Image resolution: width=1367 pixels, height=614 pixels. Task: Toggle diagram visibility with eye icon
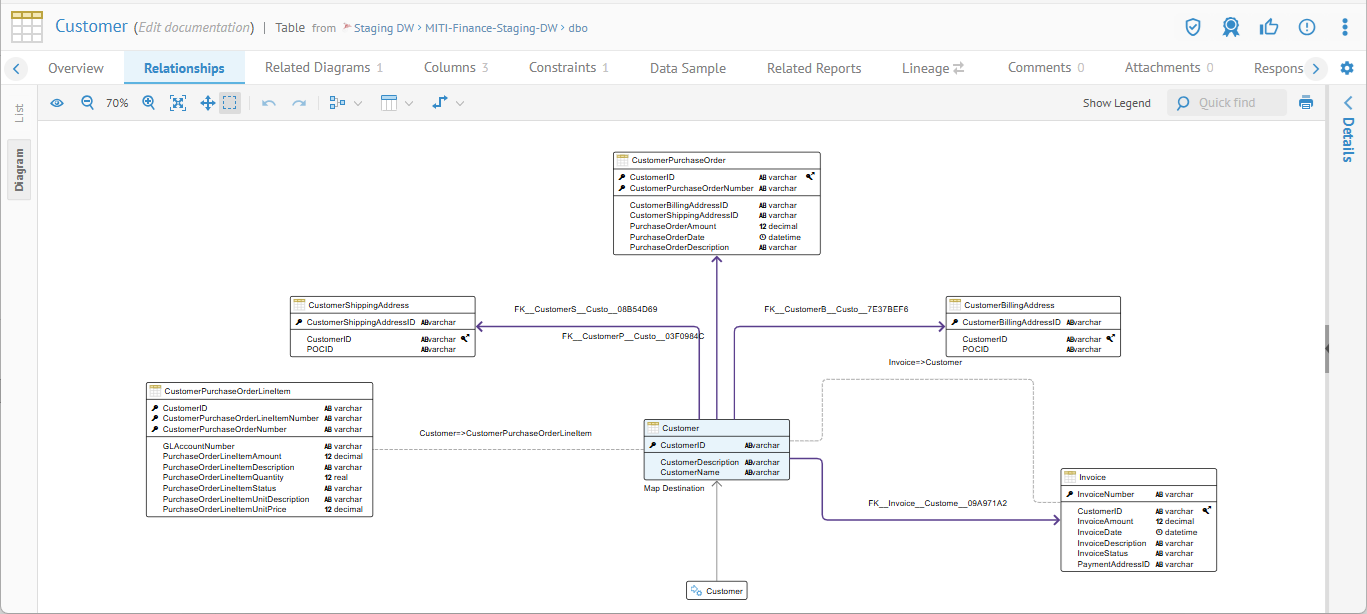(x=57, y=103)
